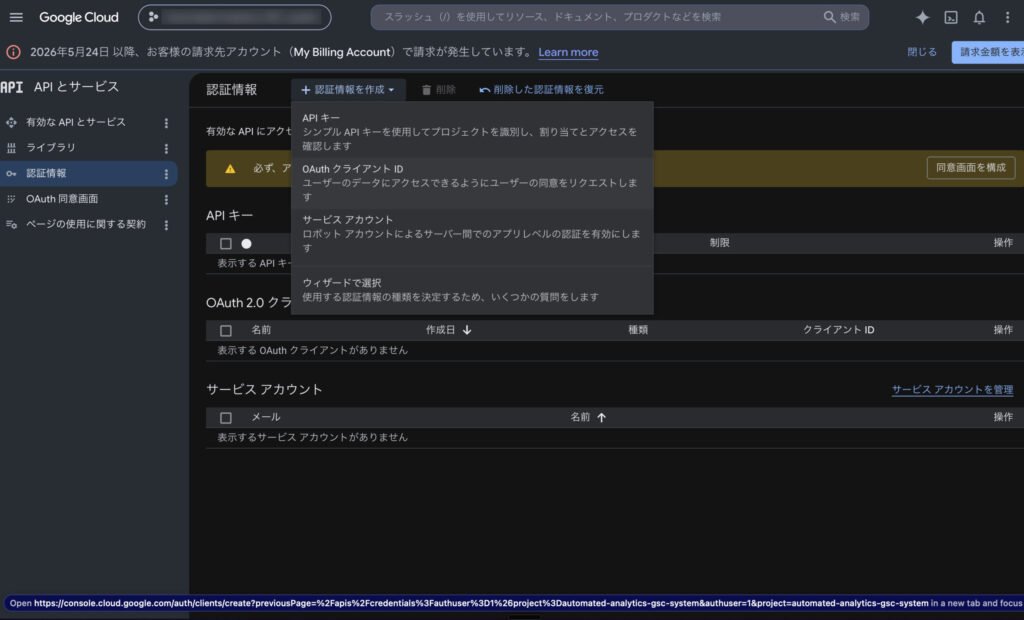
Task: Open ライブラリ in the sidebar
Action: click(51, 148)
